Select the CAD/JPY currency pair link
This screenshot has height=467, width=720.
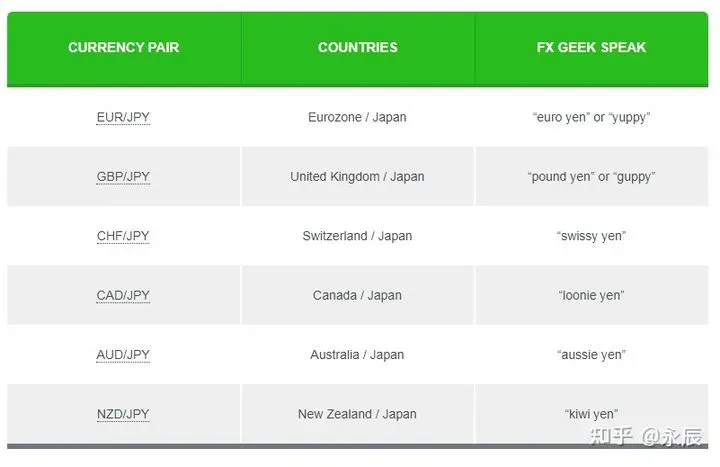pyautogui.click(x=123, y=295)
